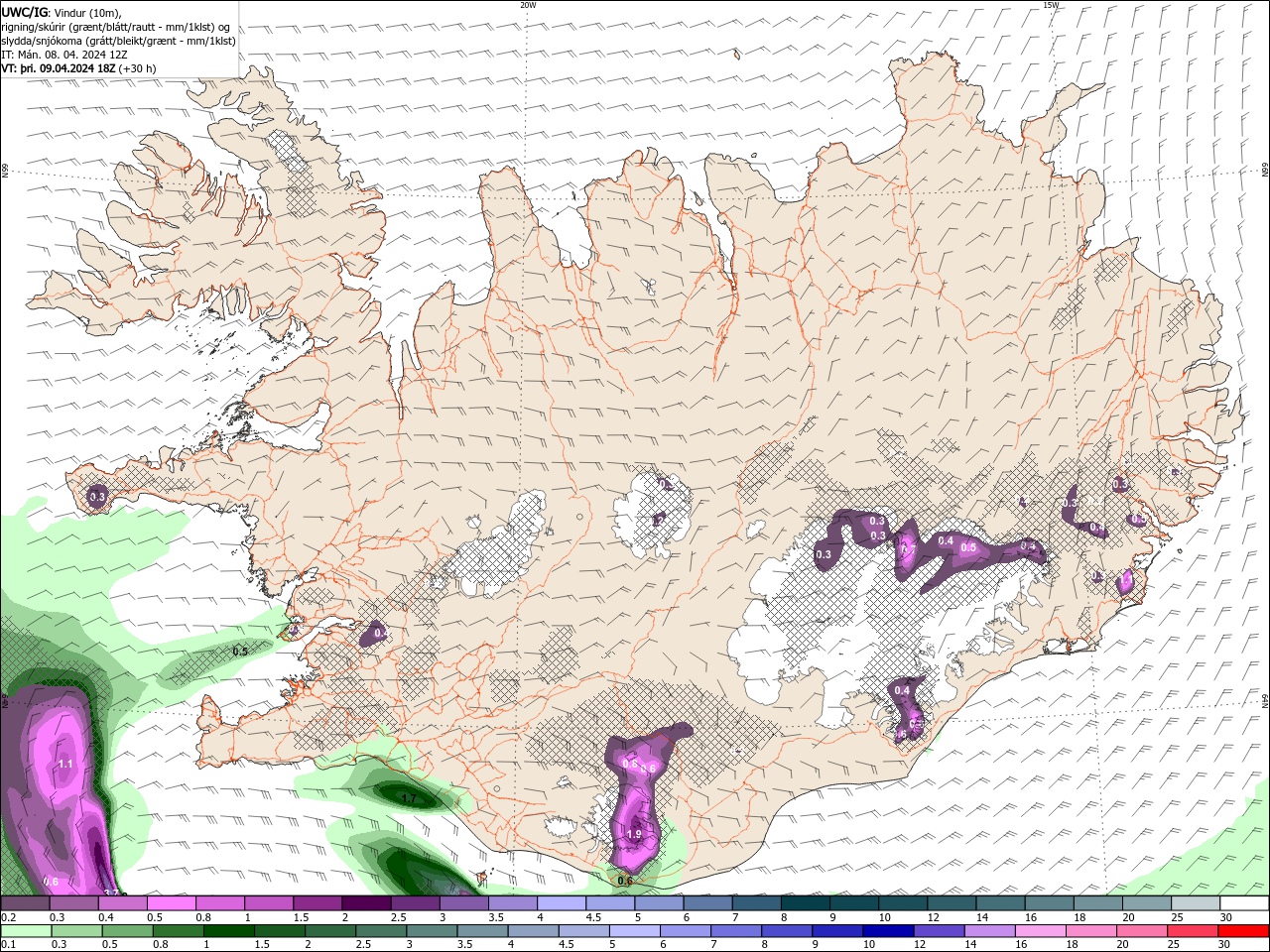This screenshot has height=952, width=1270.
Task: Click the "slydda/snjókoma" legend description line
Action: pyautogui.click(x=118, y=41)
